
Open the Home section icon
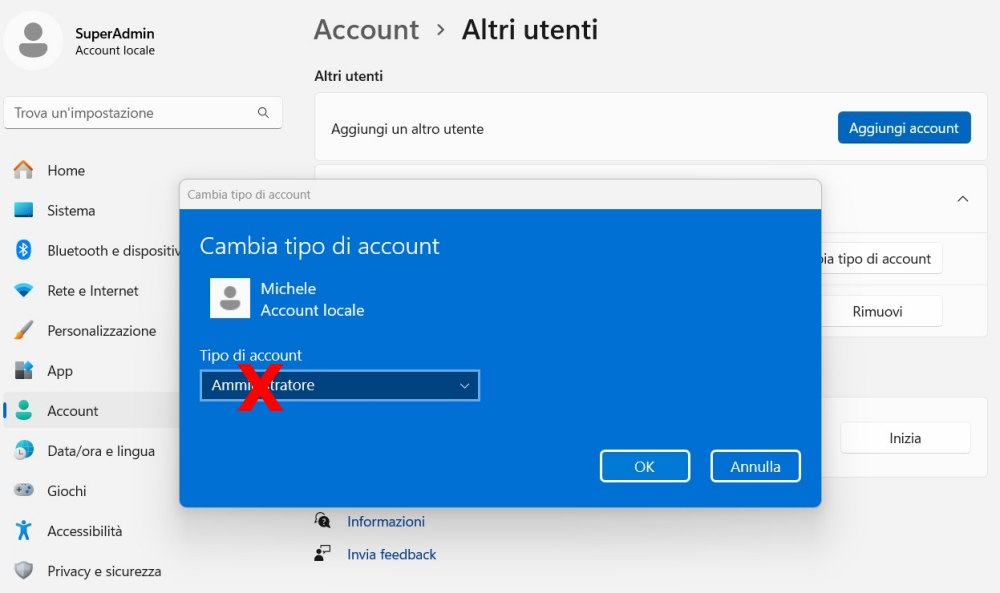point(23,170)
